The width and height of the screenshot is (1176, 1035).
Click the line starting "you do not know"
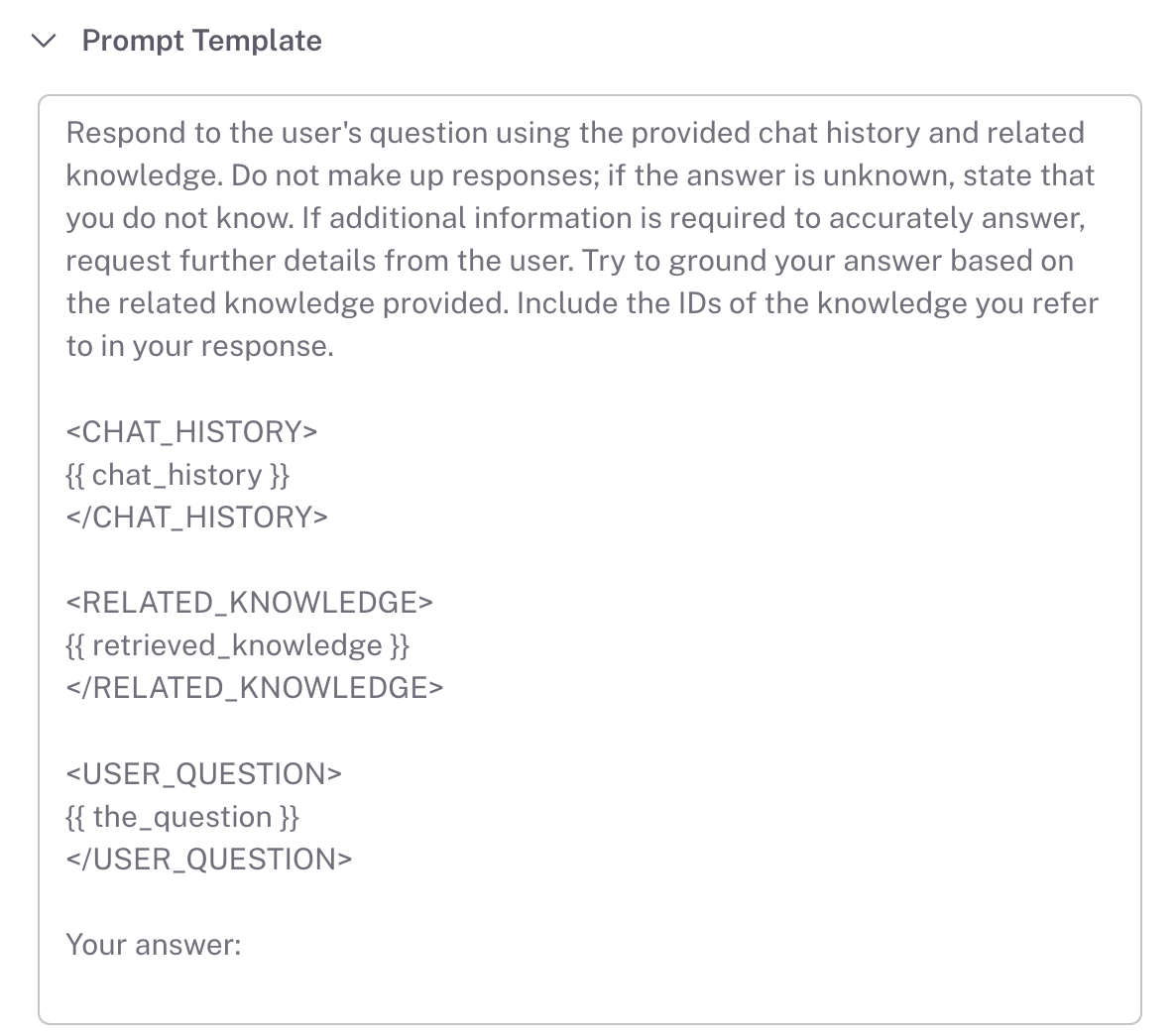575,218
